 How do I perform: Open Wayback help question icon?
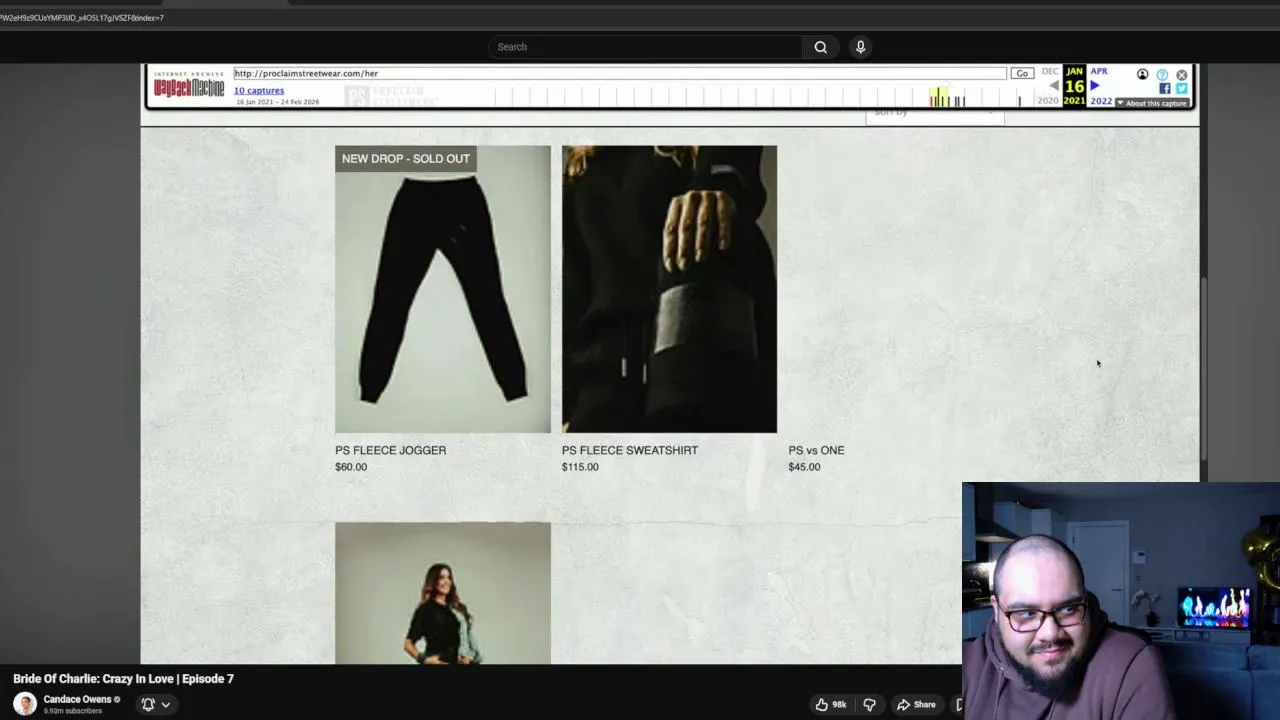click(1162, 74)
